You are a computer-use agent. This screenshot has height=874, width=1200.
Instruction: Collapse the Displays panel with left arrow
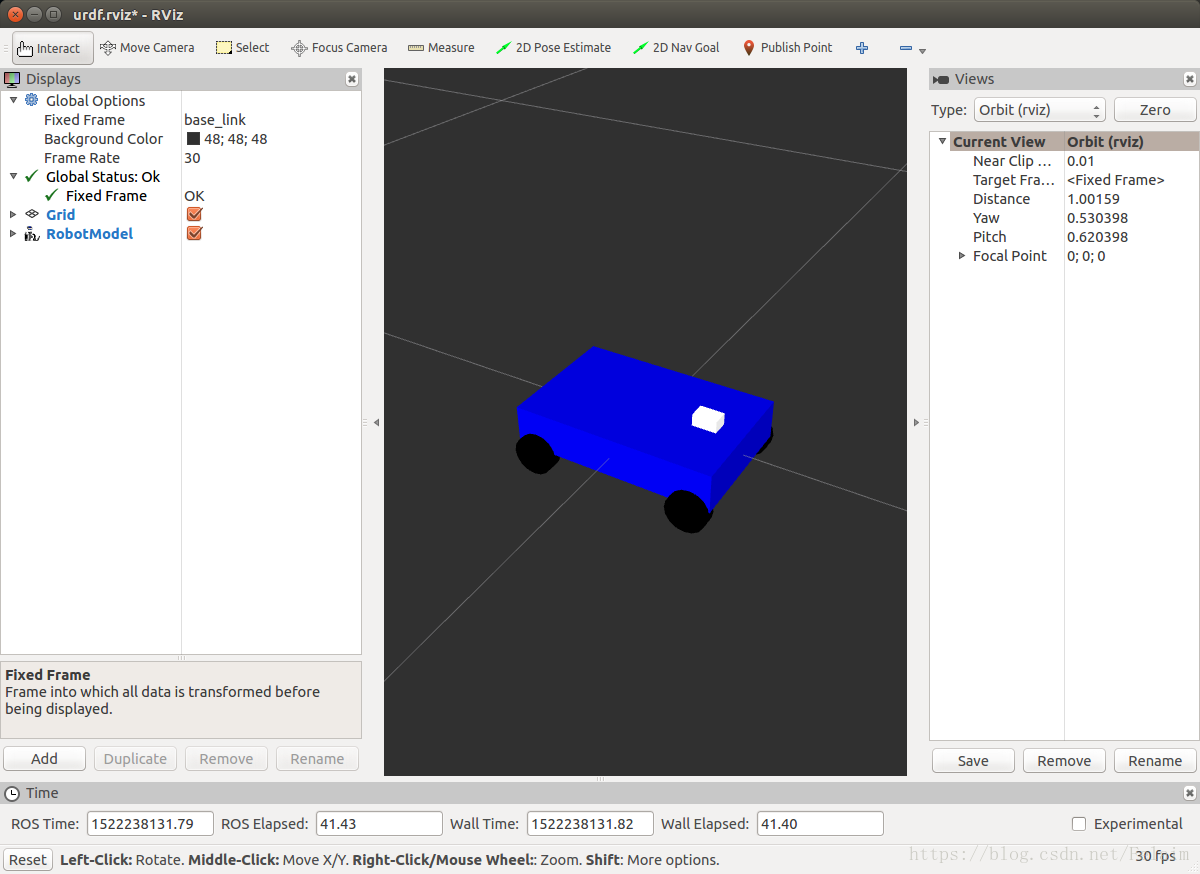pos(376,423)
